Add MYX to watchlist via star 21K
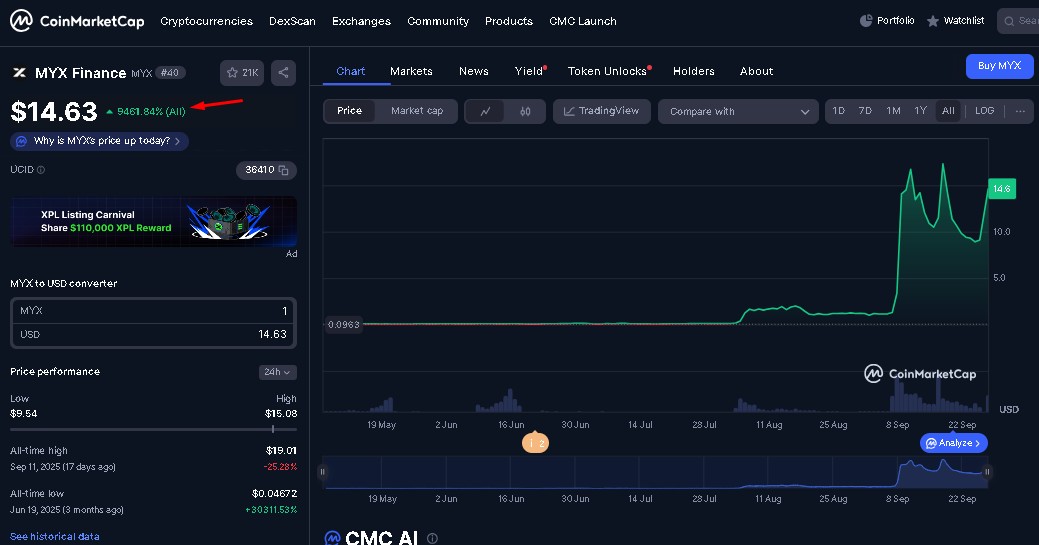This screenshot has width=1039, height=545. coord(242,73)
